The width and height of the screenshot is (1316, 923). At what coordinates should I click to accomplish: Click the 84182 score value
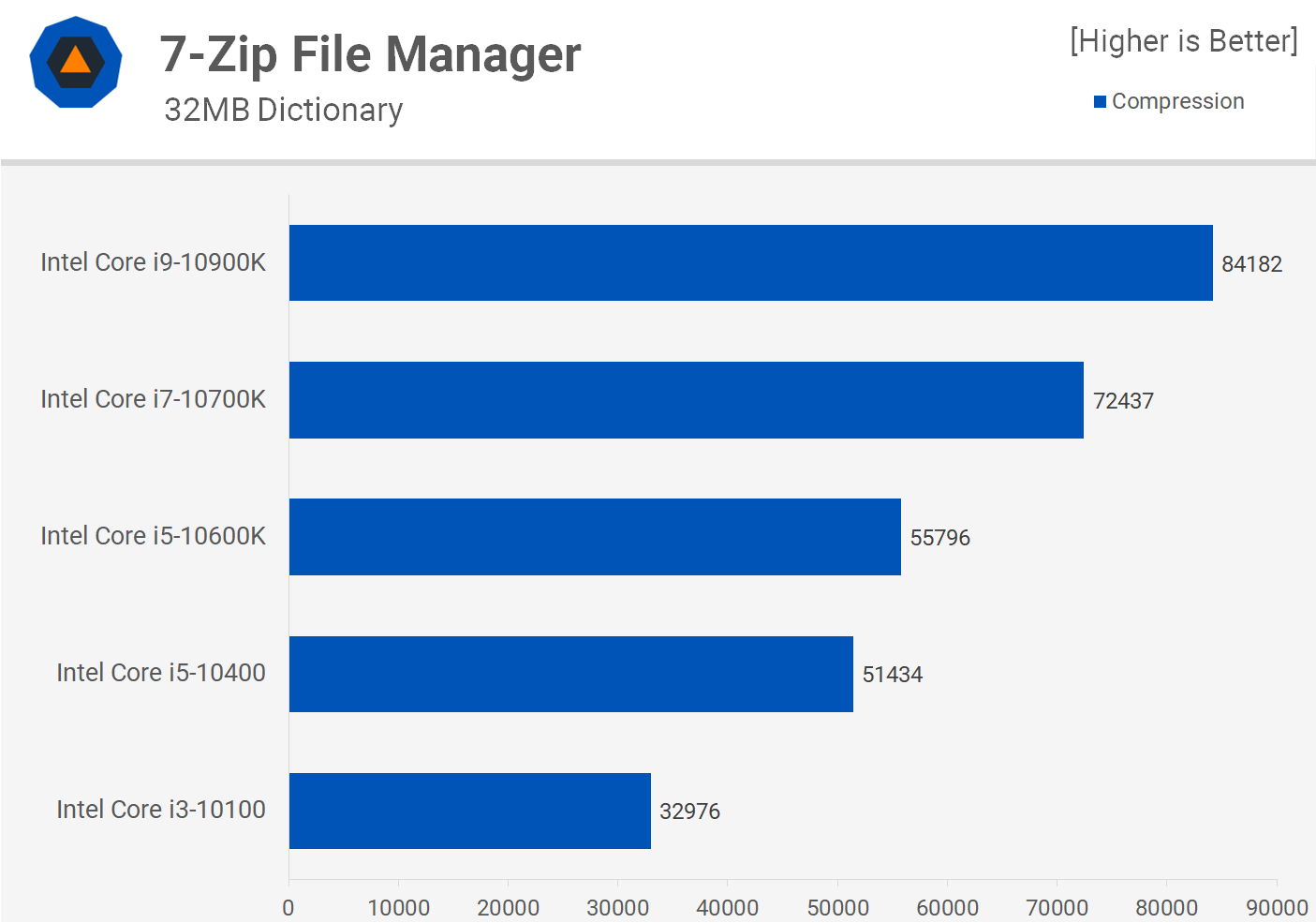[1251, 264]
